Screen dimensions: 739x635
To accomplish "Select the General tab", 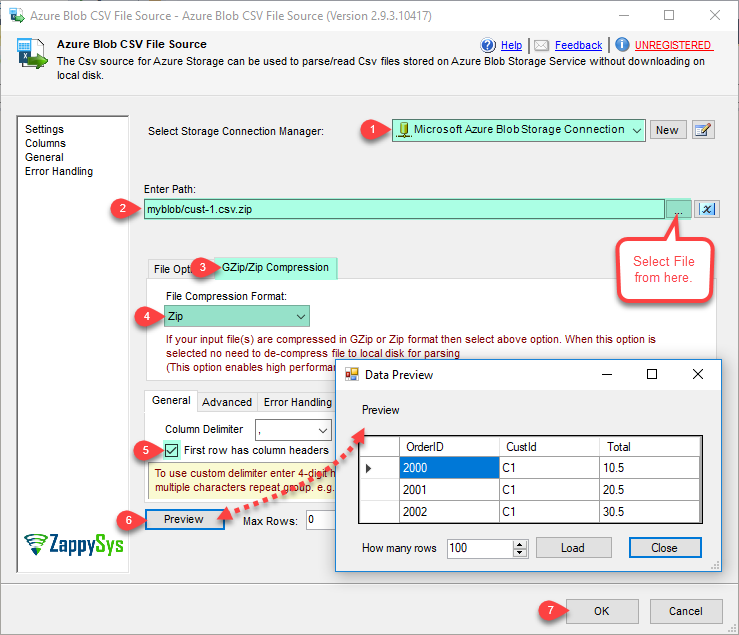I will tap(171, 401).
